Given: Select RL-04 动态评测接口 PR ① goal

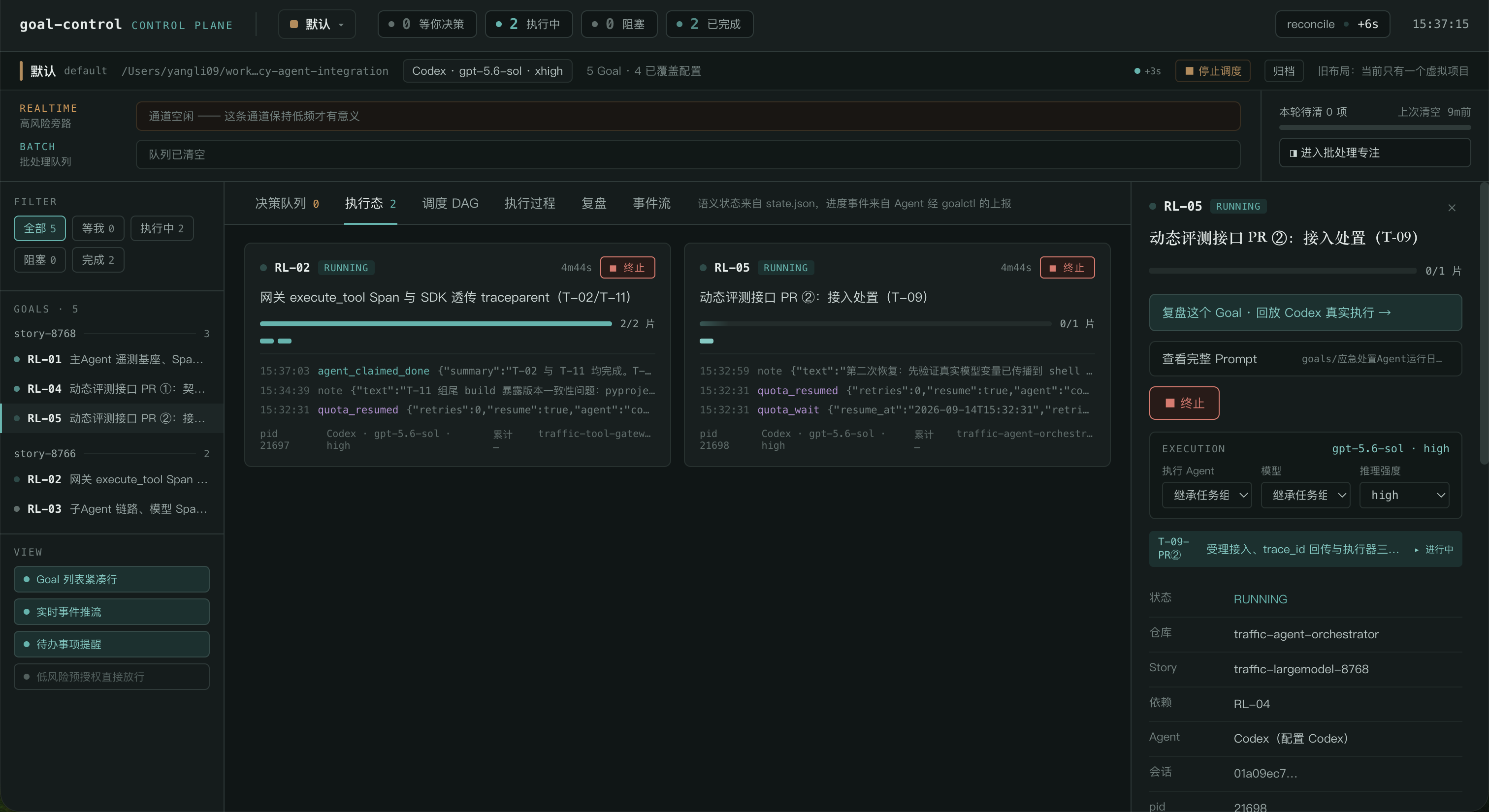Looking at the screenshot, I should click(x=112, y=389).
